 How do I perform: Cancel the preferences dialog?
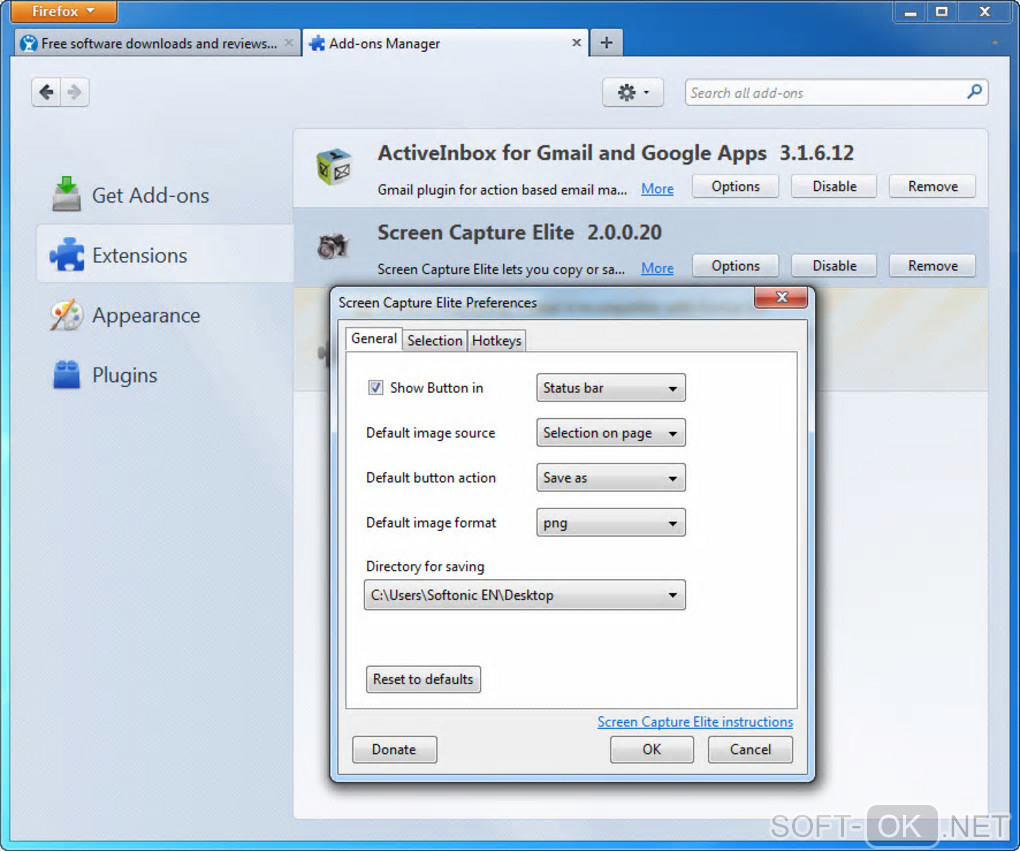[x=750, y=750]
